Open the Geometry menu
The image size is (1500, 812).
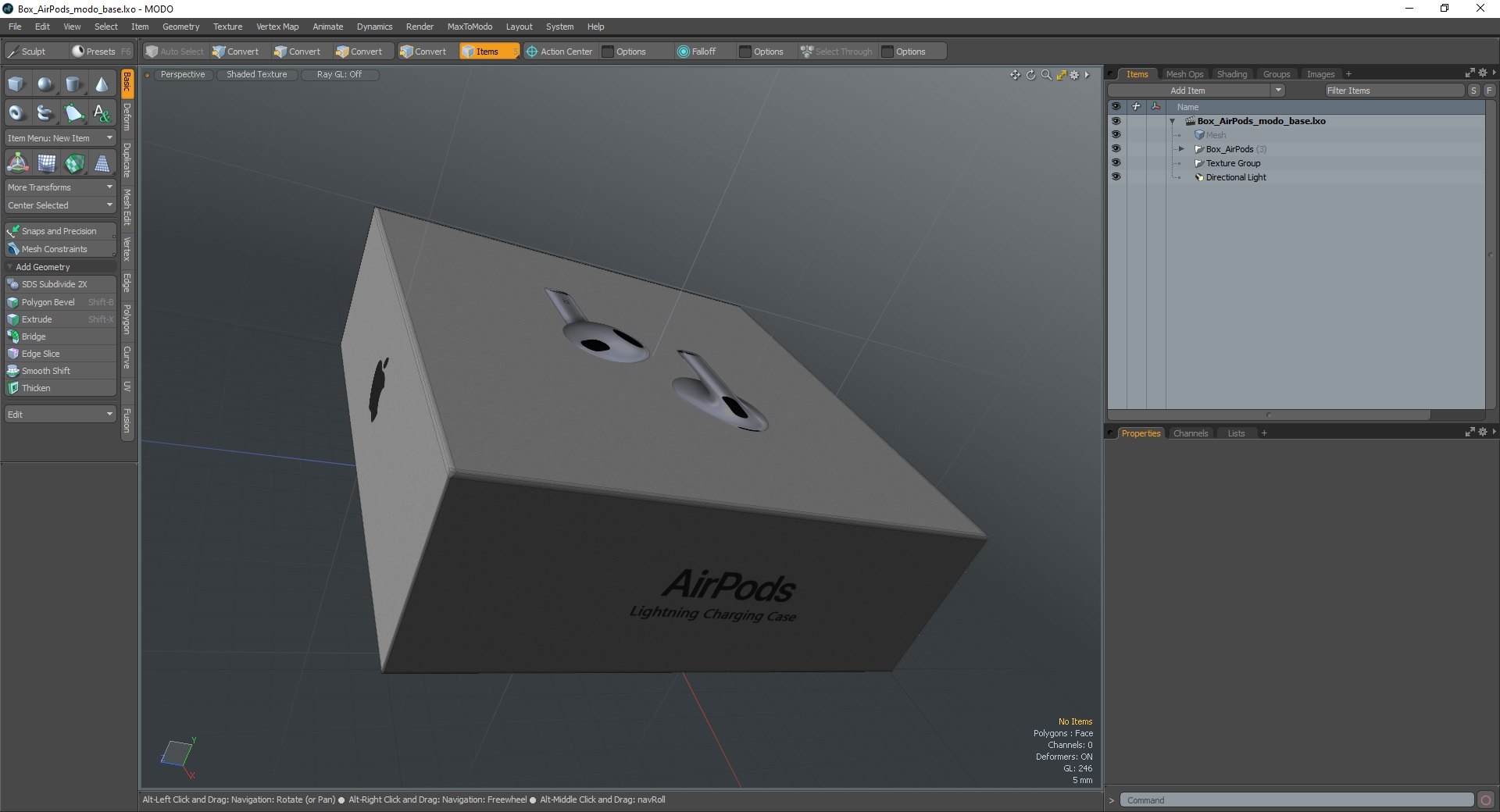[x=180, y=27]
